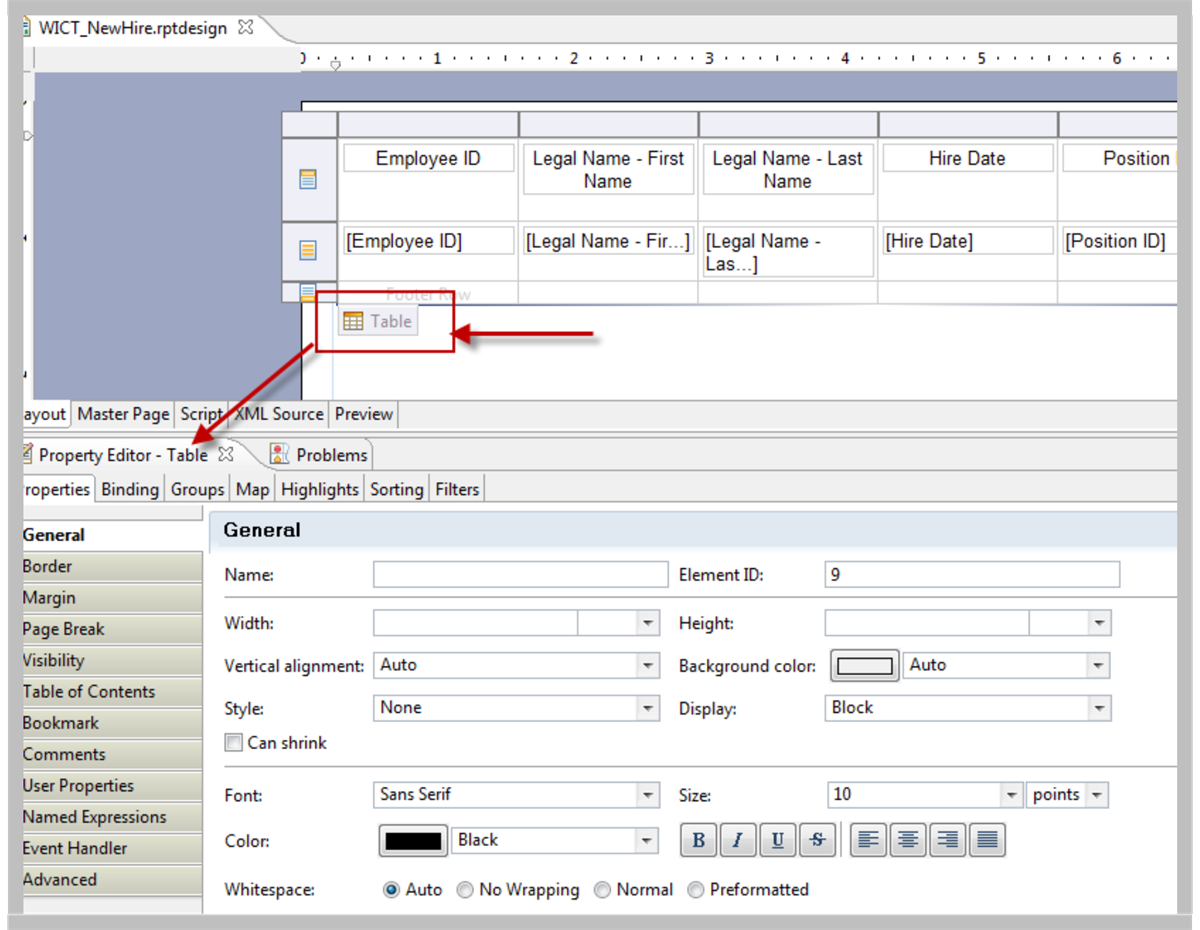The height and width of the screenshot is (930, 1200).
Task: Select the Visibility property category
Action: point(110,660)
